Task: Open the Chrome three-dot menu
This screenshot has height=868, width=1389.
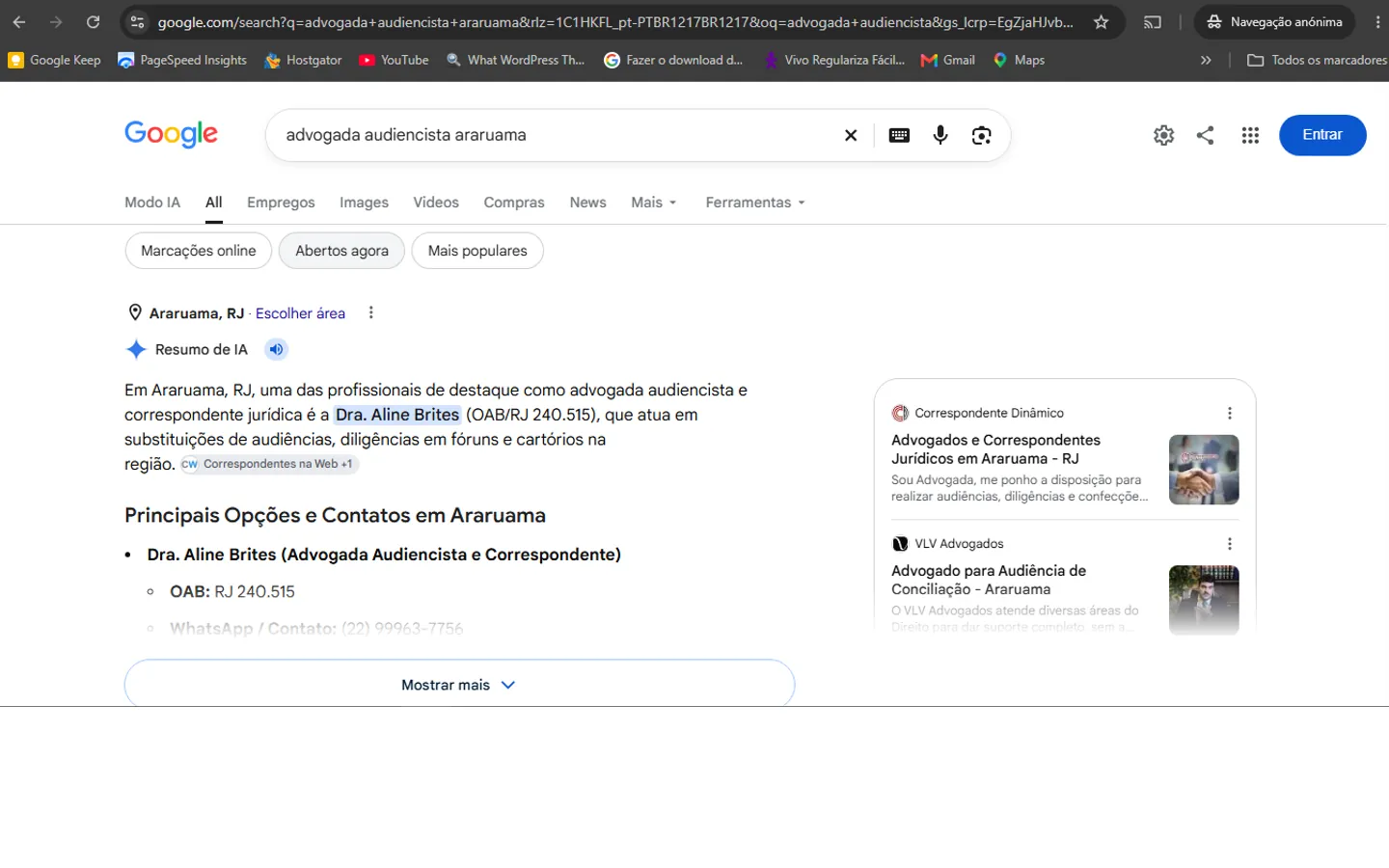Action: point(1377,22)
